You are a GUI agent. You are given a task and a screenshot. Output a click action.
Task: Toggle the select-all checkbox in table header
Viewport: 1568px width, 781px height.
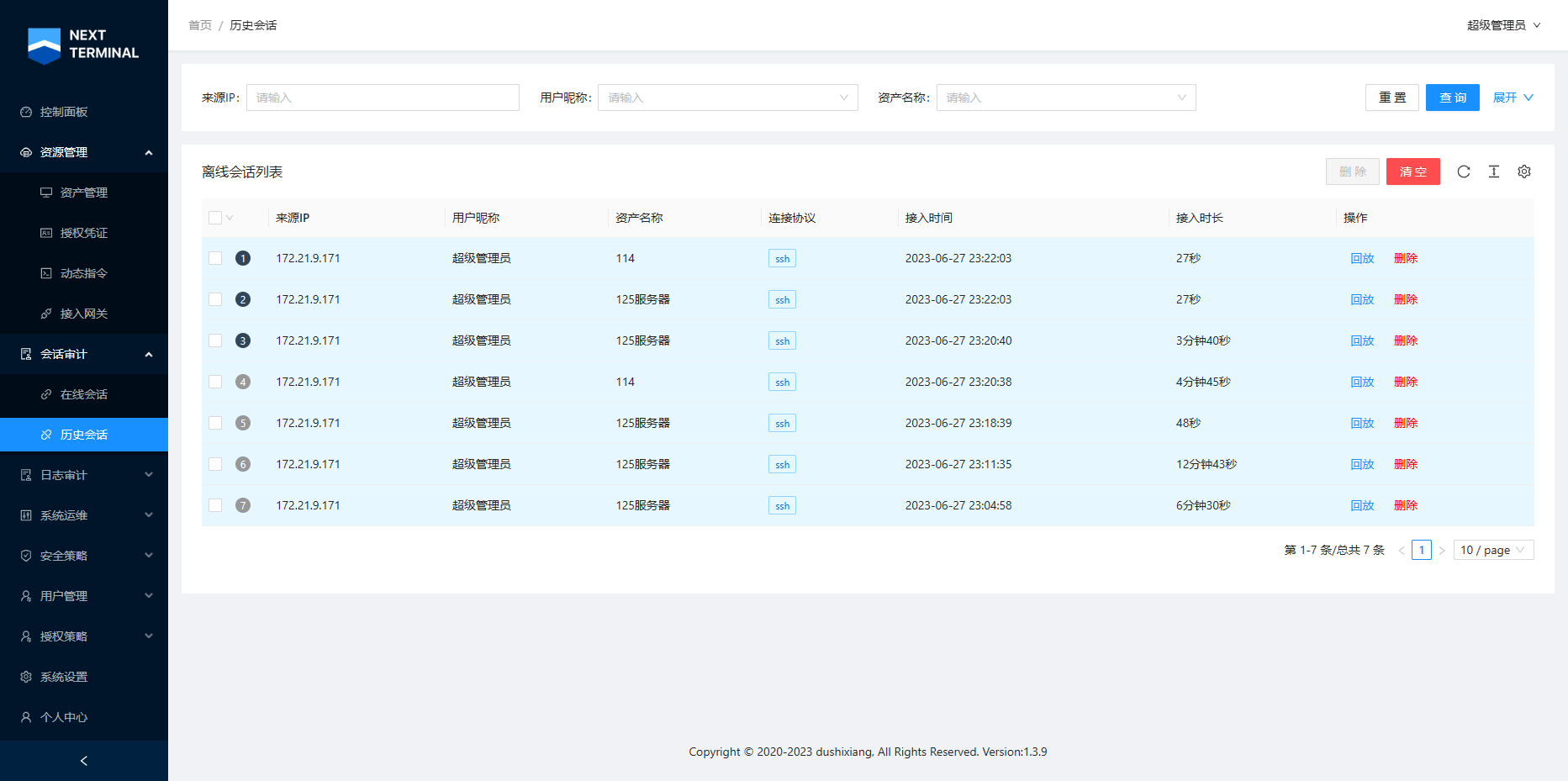click(215, 218)
